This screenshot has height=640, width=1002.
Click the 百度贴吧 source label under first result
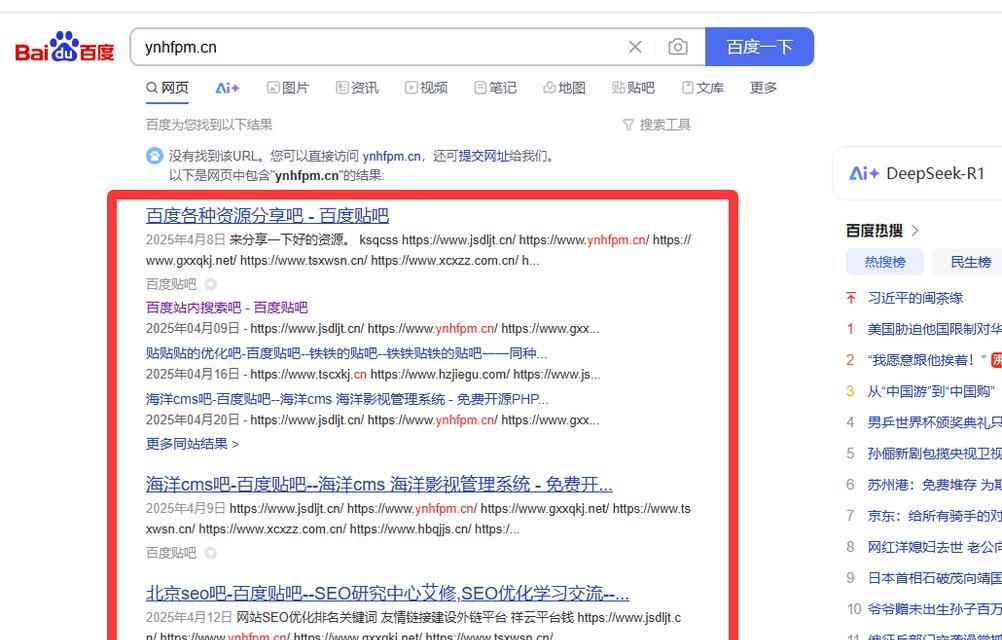(171, 284)
